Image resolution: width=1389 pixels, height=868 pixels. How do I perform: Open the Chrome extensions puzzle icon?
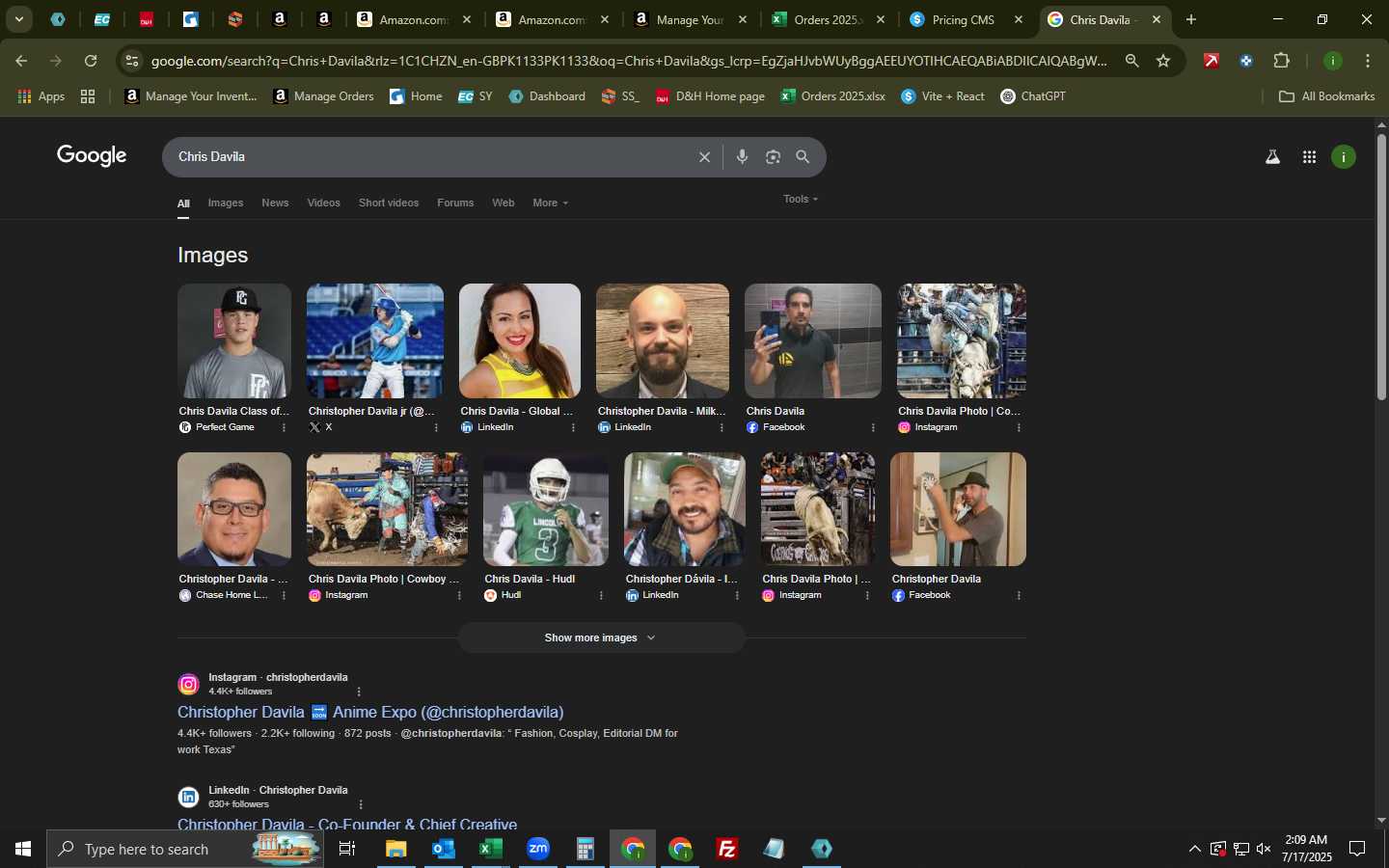point(1281,61)
